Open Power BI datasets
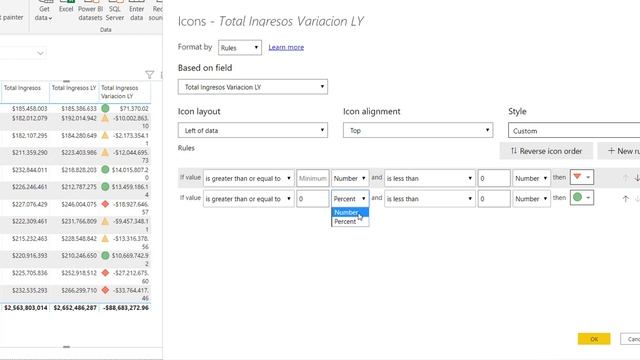This screenshot has height=360, width=640. click(90, 11)
